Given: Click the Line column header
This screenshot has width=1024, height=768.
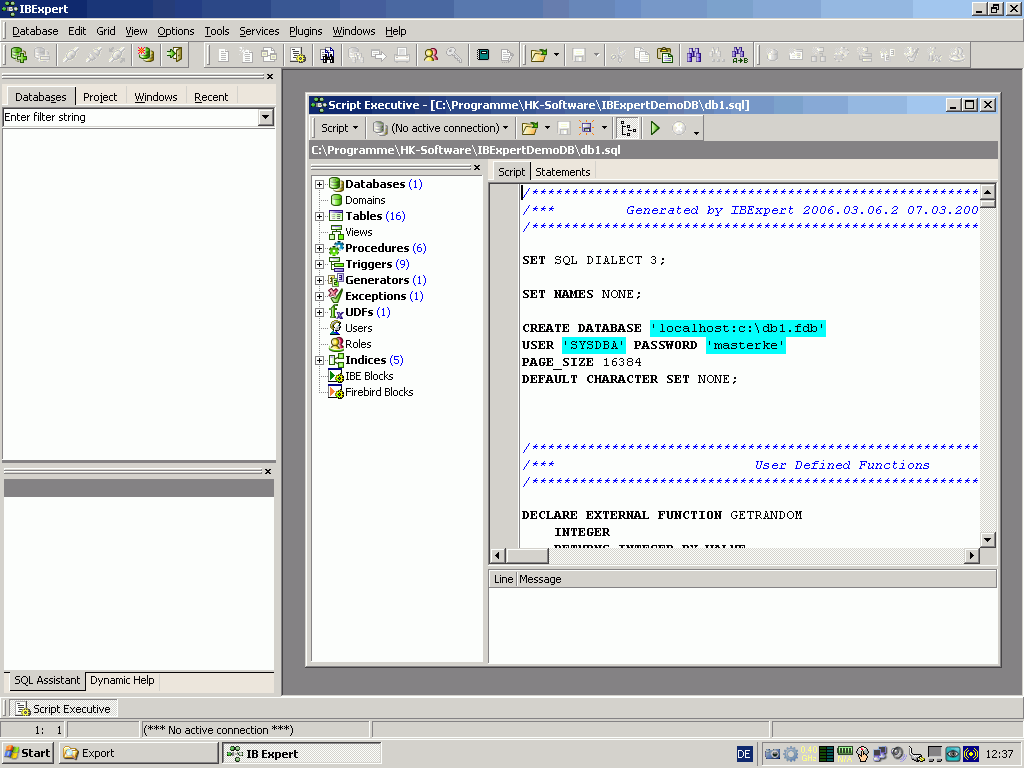Looking at the screenshot, I should point(504,579).
